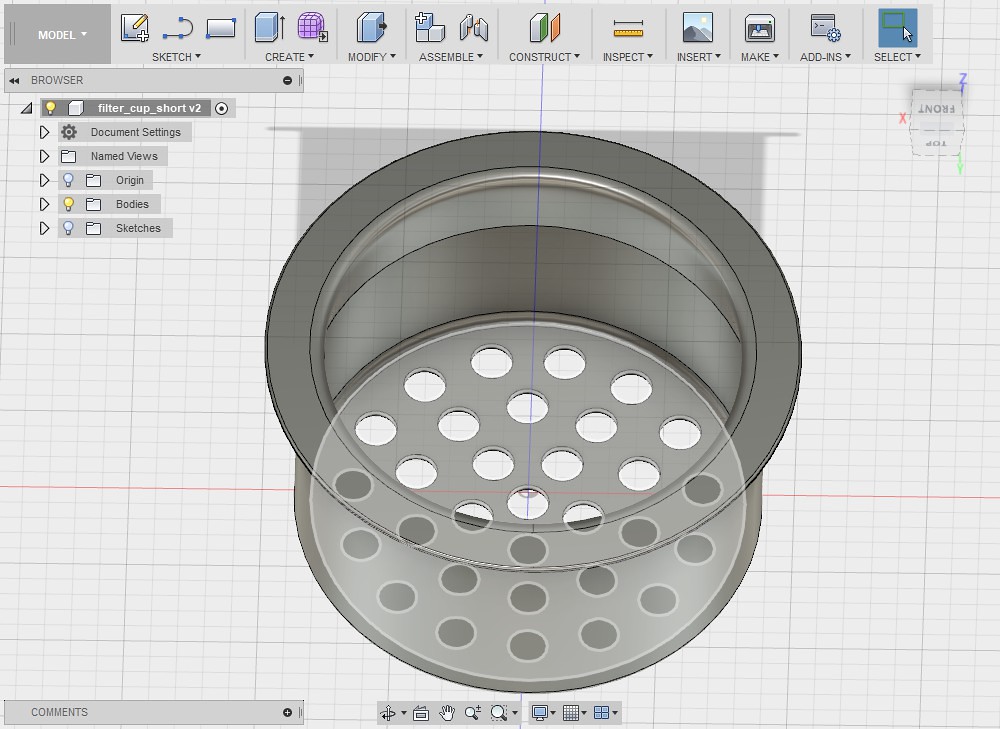The image size is (1000, 729).
Task: Expand the Document Settings node
Action: pyautogui.click(x=44, y=132)
